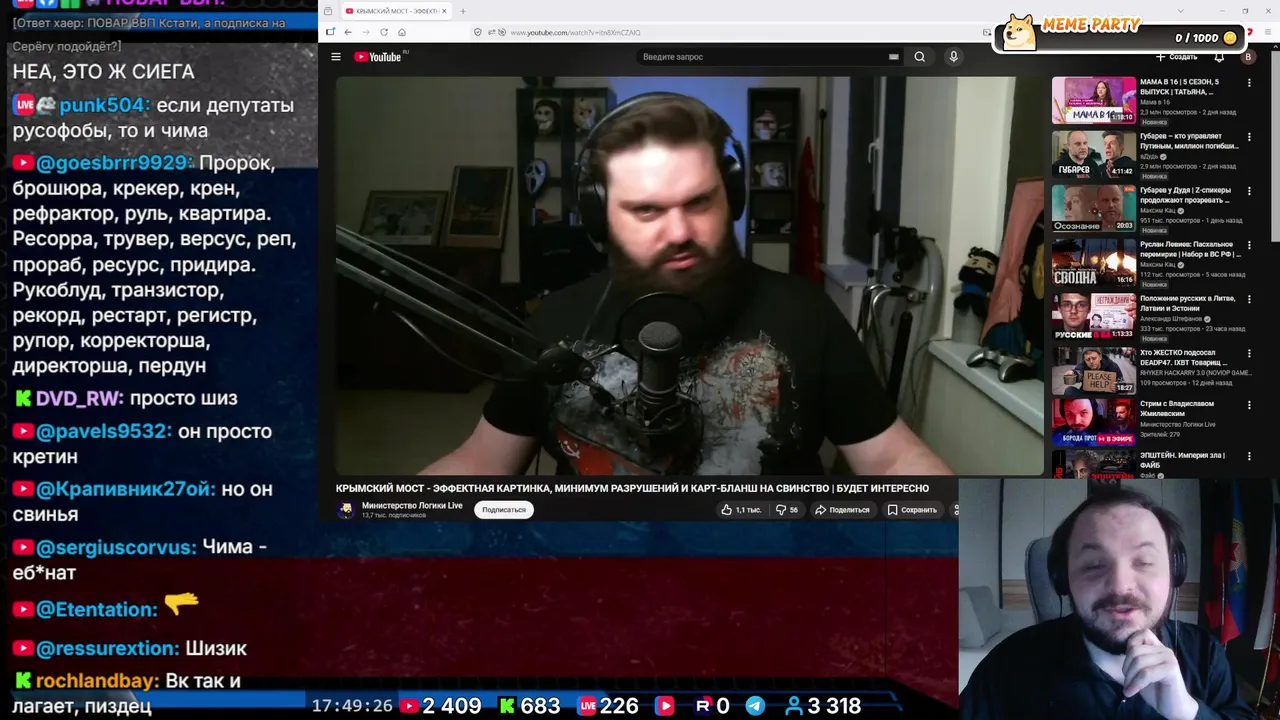Dislike the video with thumbs-down 56
Image resolution: width=1280 pixels, height=720 pixels.
coord(787,510)
